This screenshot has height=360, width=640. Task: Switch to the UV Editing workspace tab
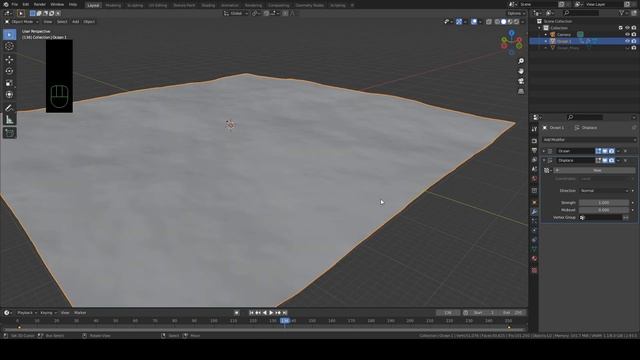click(x=158, y=5)
